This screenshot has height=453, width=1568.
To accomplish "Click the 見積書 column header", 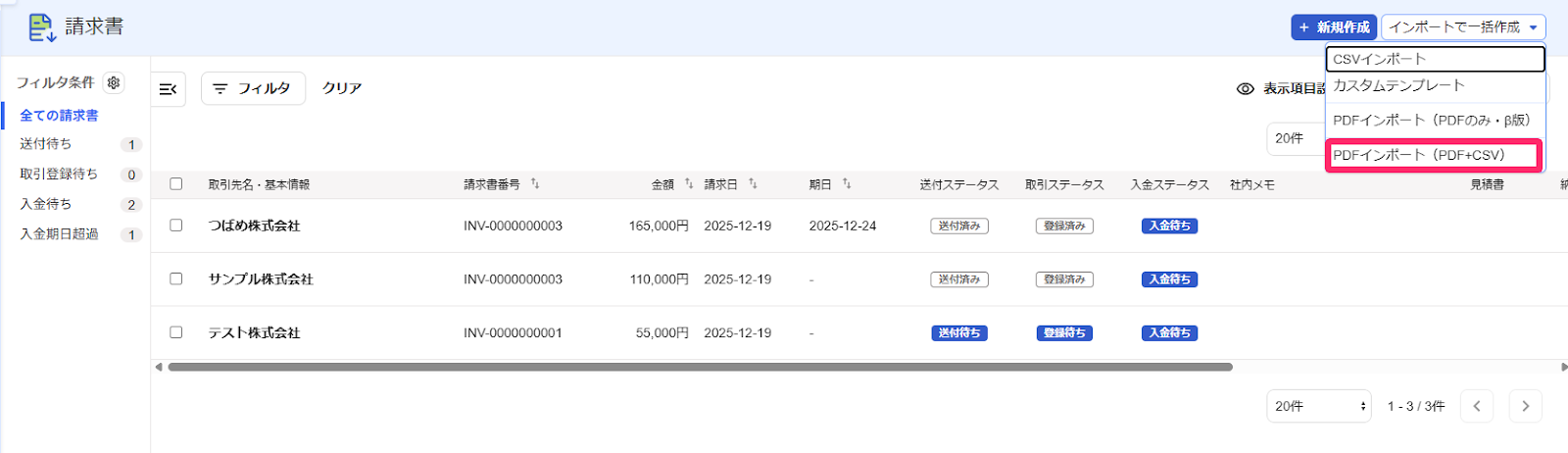I will coord(1487,184).
